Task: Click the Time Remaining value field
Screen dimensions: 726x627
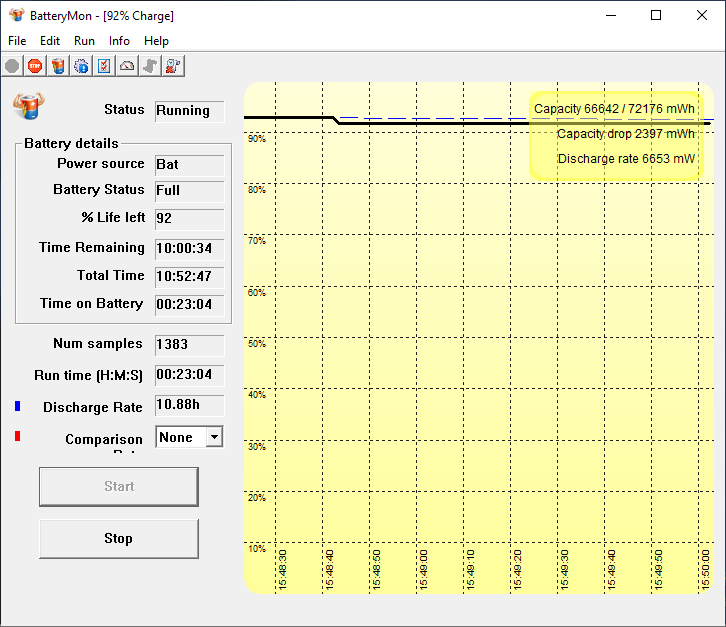Action: click(x=189, y=248)
